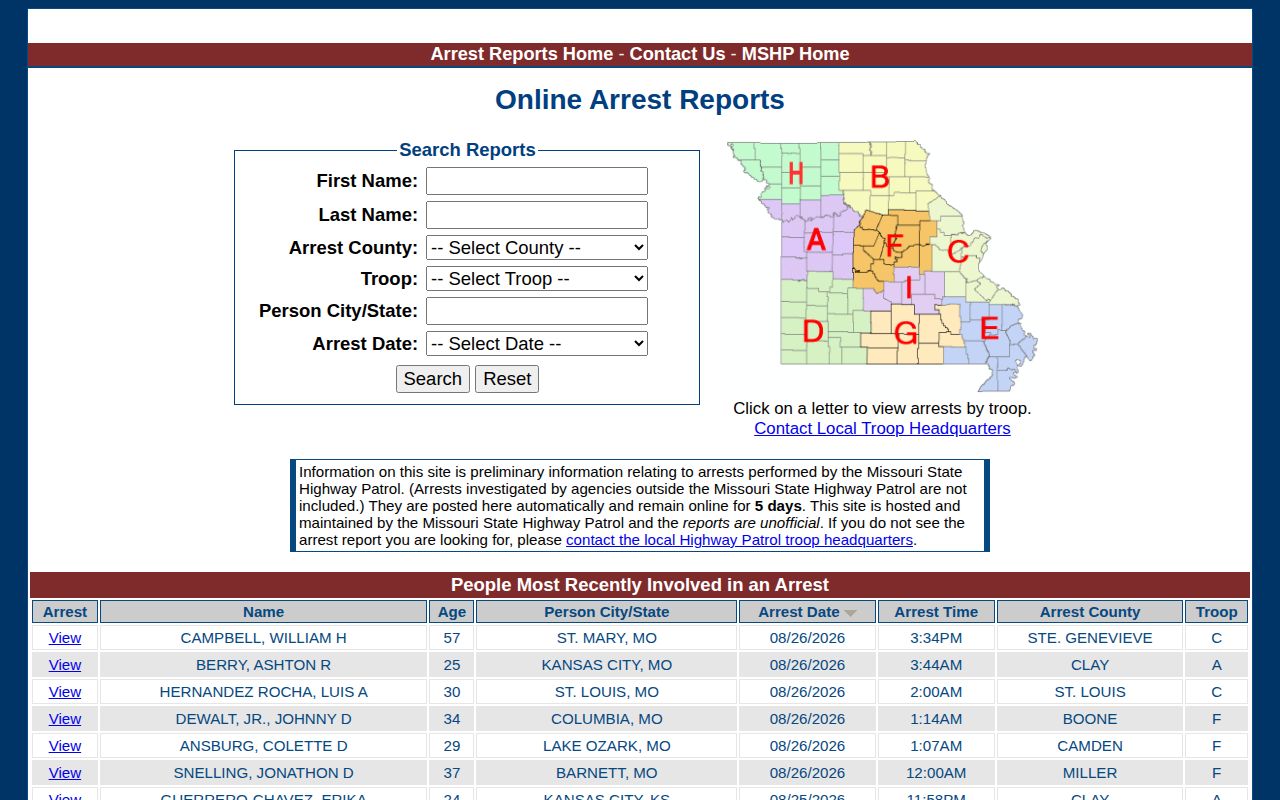Sort by Arrest County column header
The image size is (1280, 800).
coord(1090,612)
